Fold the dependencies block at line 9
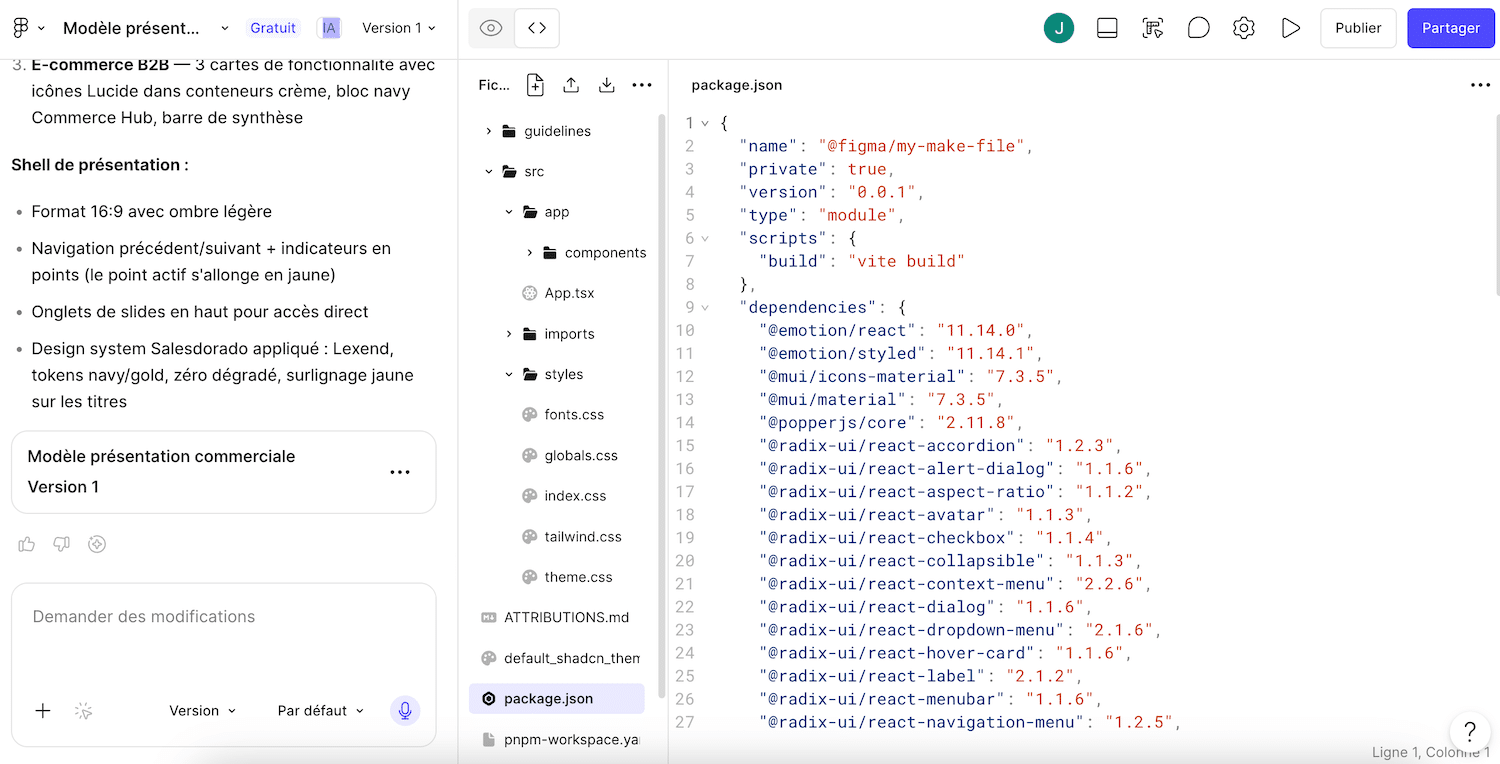The height and width of the screenshot is (764, 1500). coord(705,307)
